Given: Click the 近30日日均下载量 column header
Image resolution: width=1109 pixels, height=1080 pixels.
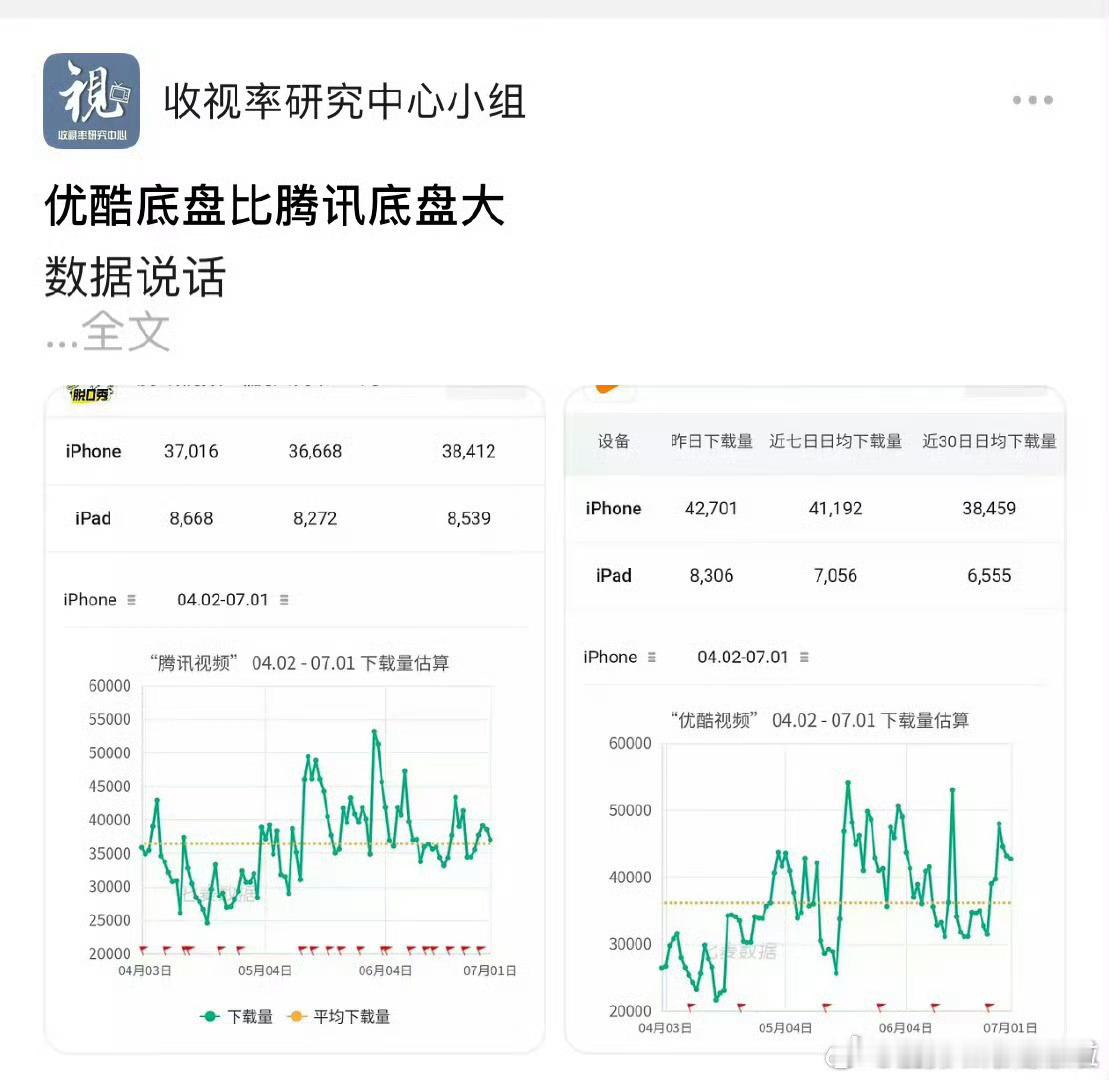Looking at the screenshot, I should (989, 441).
